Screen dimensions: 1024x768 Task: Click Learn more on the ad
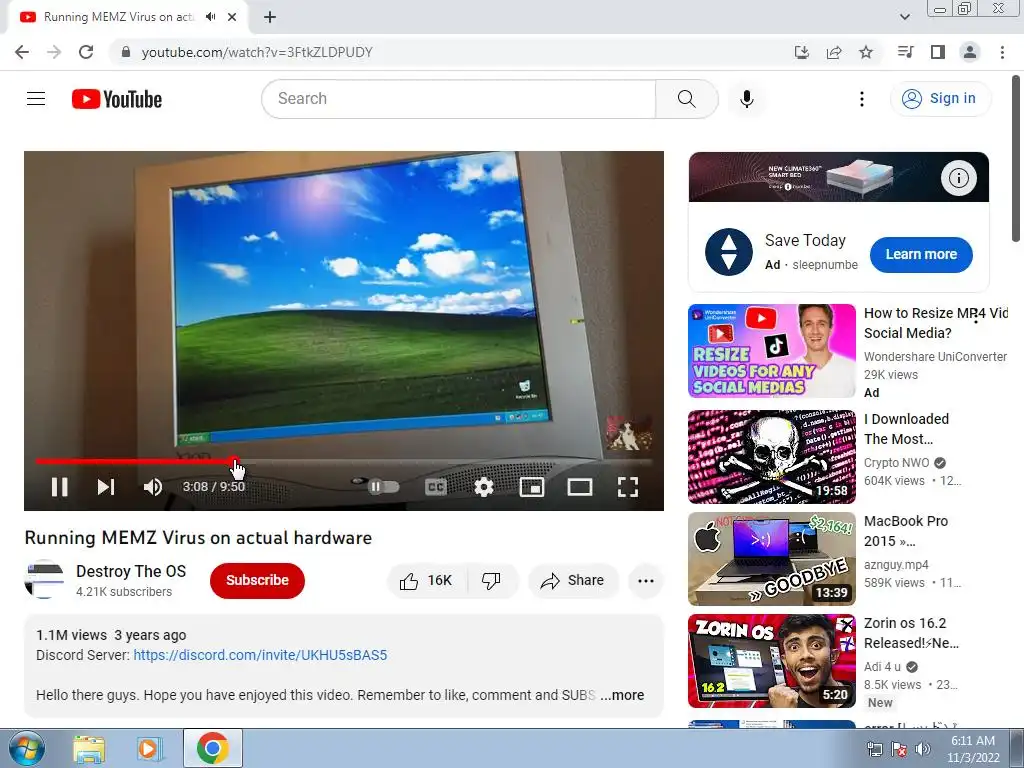[921, 255]
